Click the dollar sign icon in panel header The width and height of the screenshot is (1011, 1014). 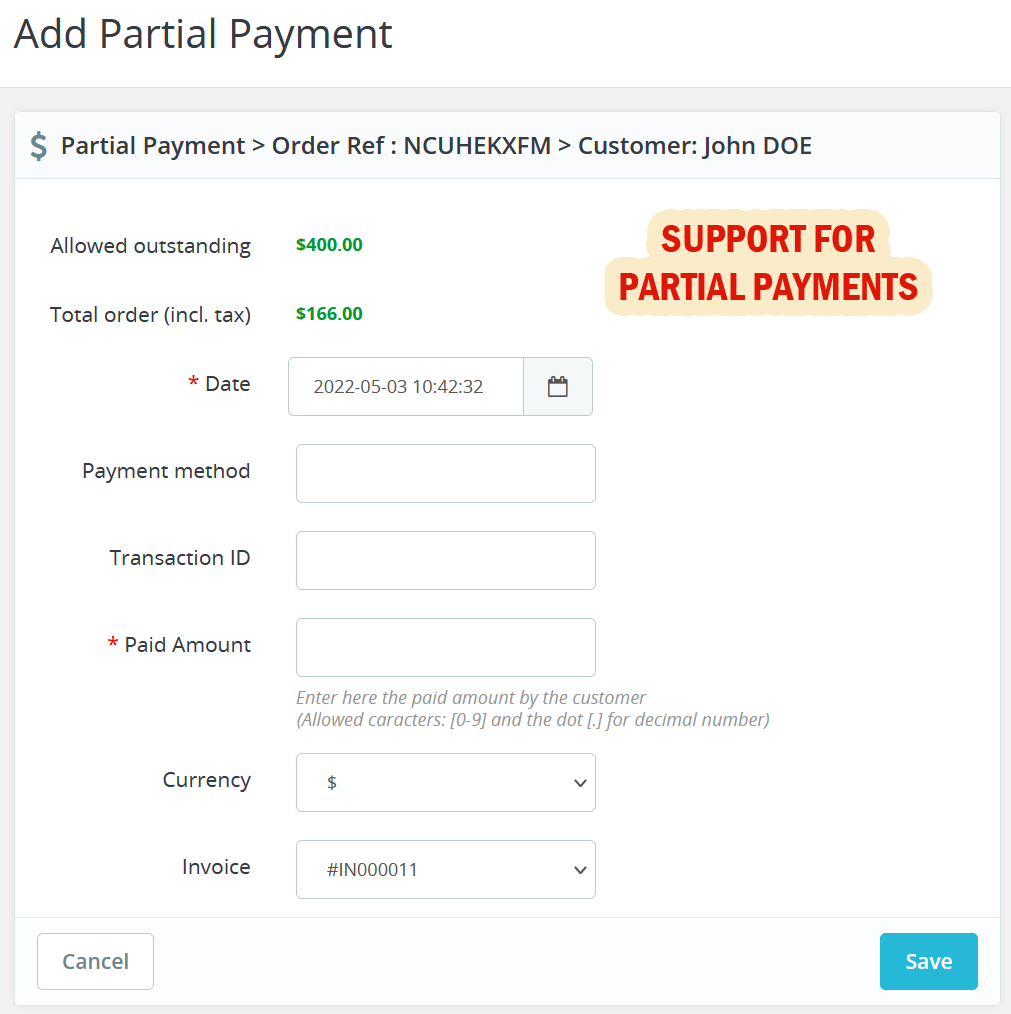pyautogui.click(x=39, y=146)
